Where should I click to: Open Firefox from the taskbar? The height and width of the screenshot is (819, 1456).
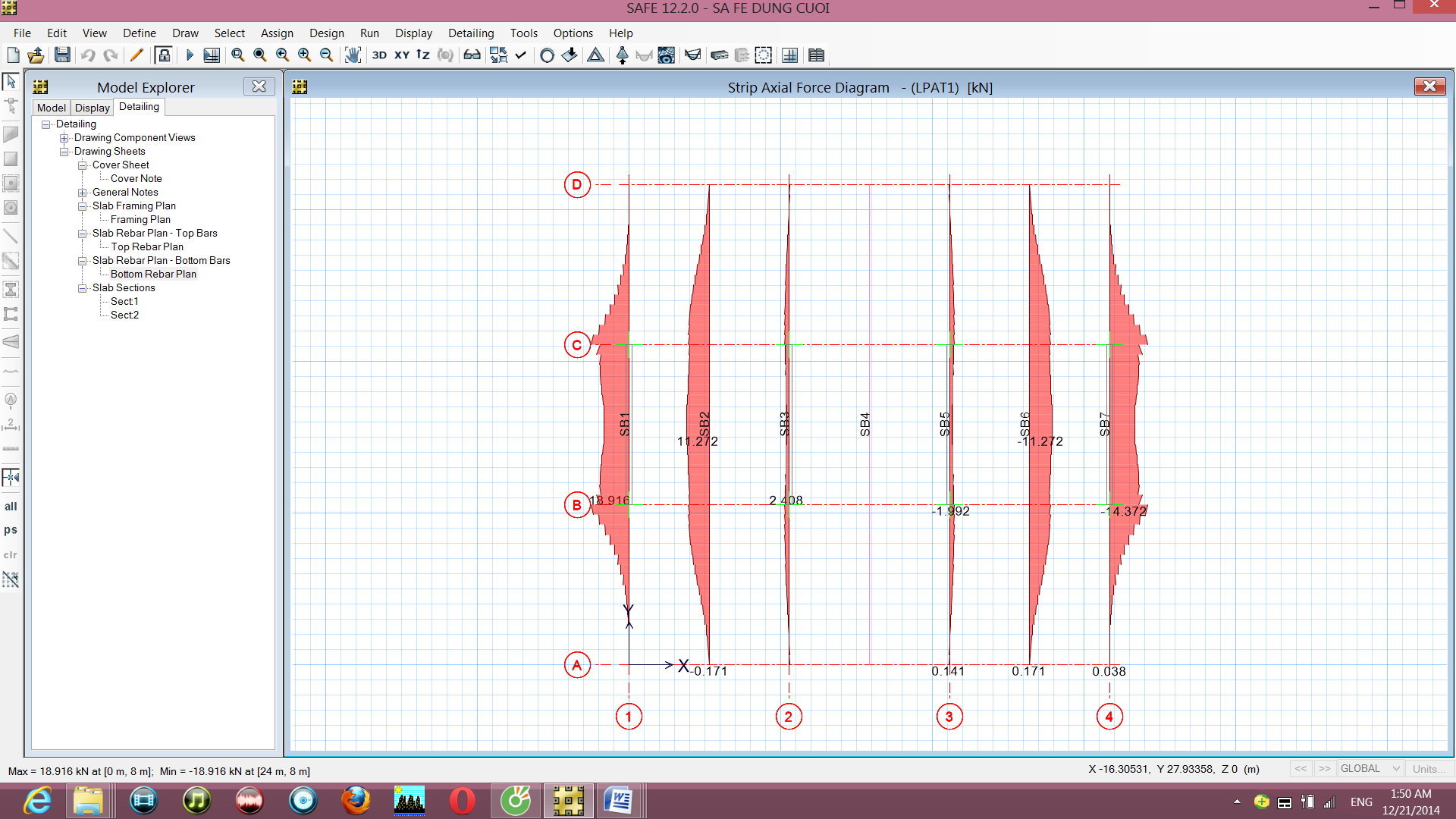click(x=356, y=801)
